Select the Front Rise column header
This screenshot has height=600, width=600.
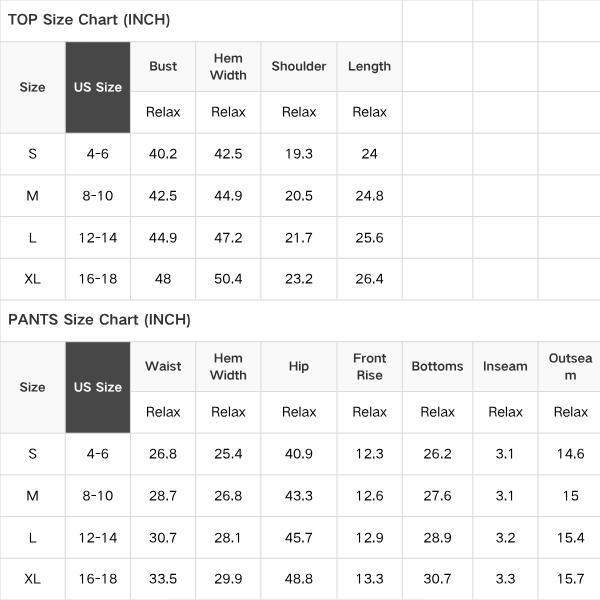coord(369,366)
